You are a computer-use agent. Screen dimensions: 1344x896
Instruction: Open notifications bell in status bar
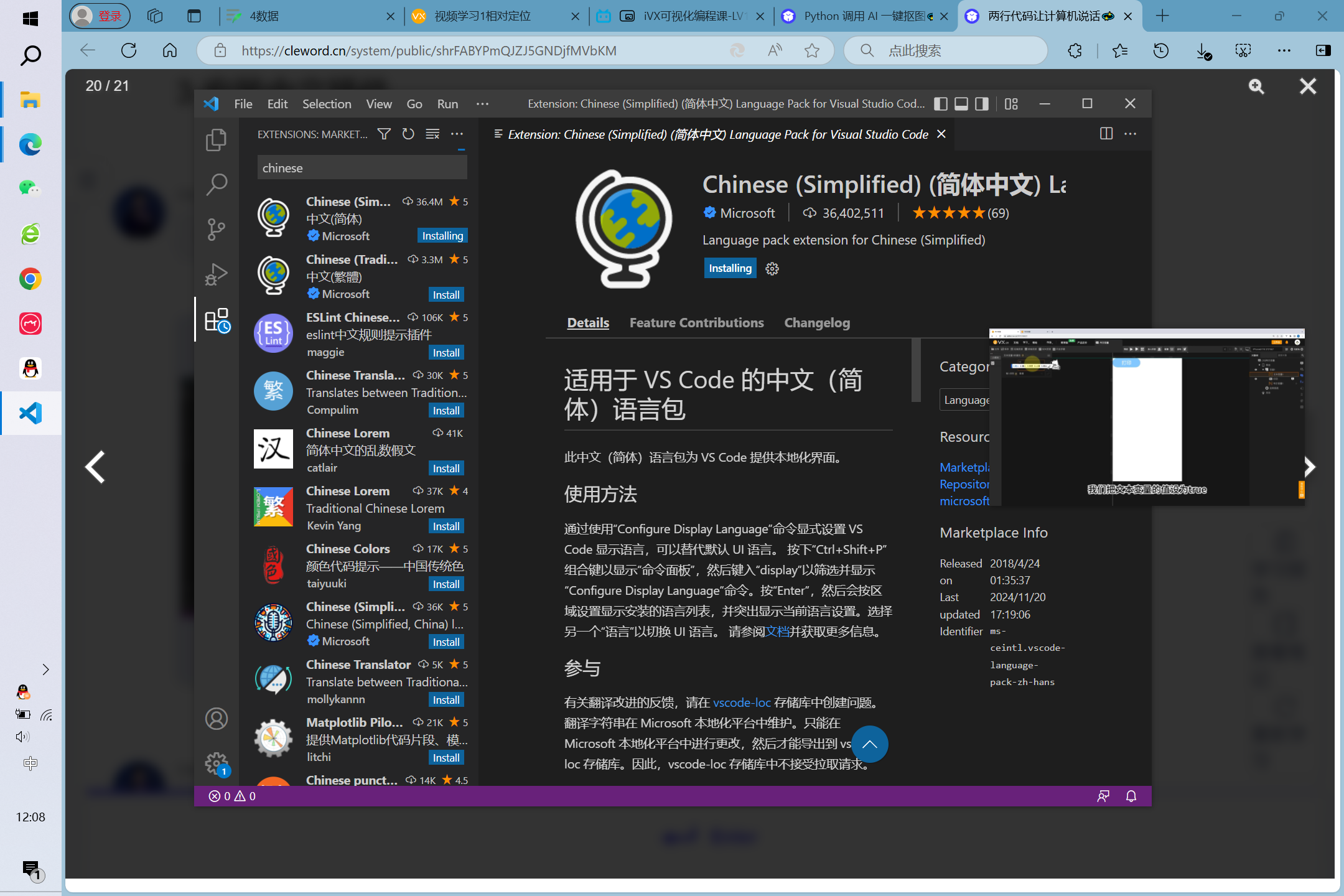click(x=1131, y=796)
